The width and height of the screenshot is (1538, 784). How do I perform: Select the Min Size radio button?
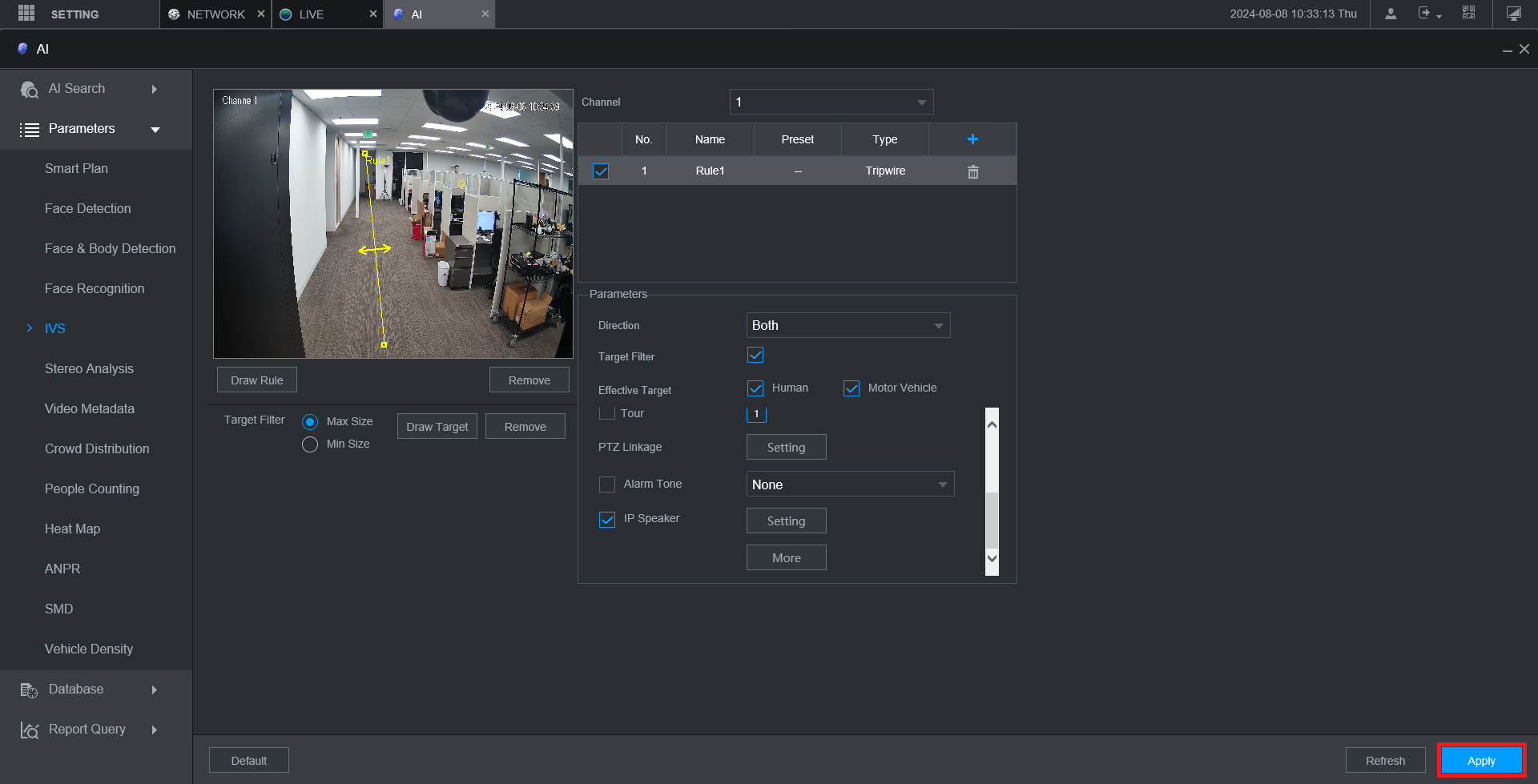click(310, 444)
